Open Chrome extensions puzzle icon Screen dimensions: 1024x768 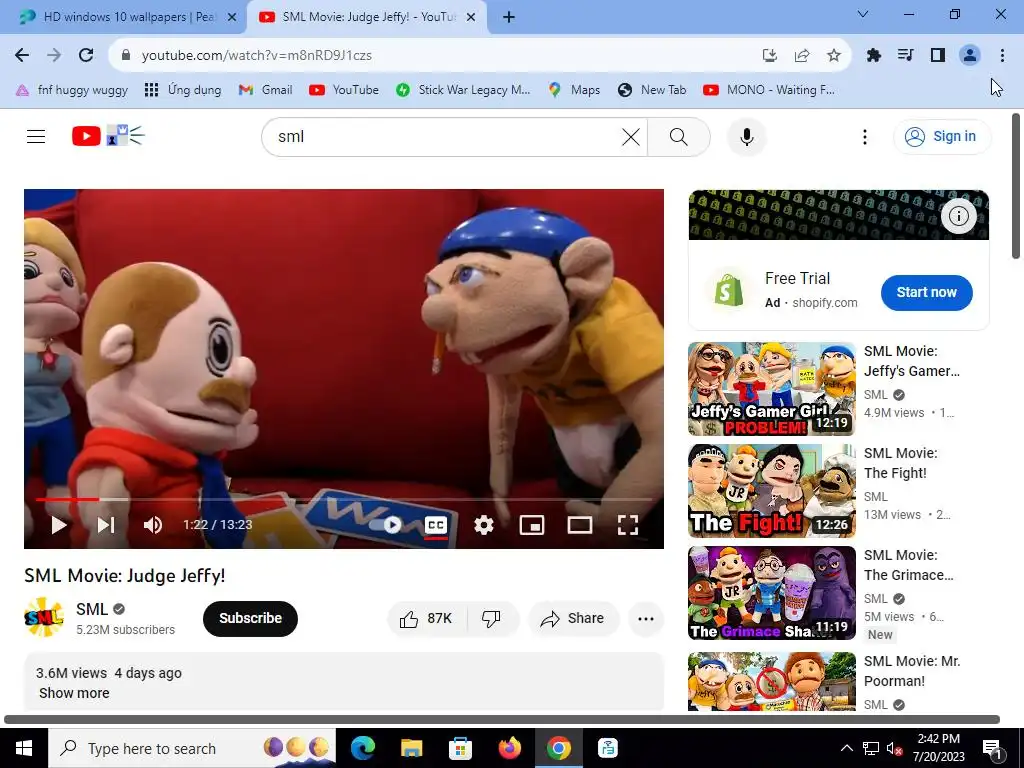874,56
